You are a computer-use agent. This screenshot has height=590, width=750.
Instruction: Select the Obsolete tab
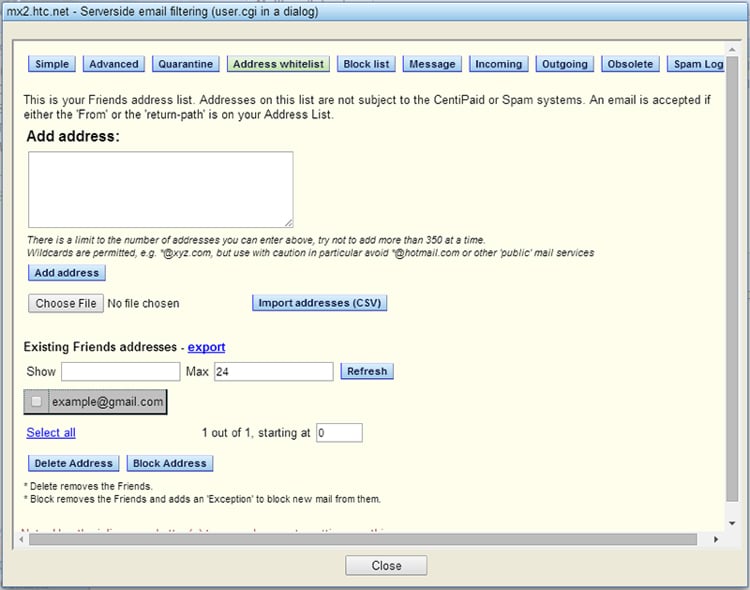(x=630, y=64)
